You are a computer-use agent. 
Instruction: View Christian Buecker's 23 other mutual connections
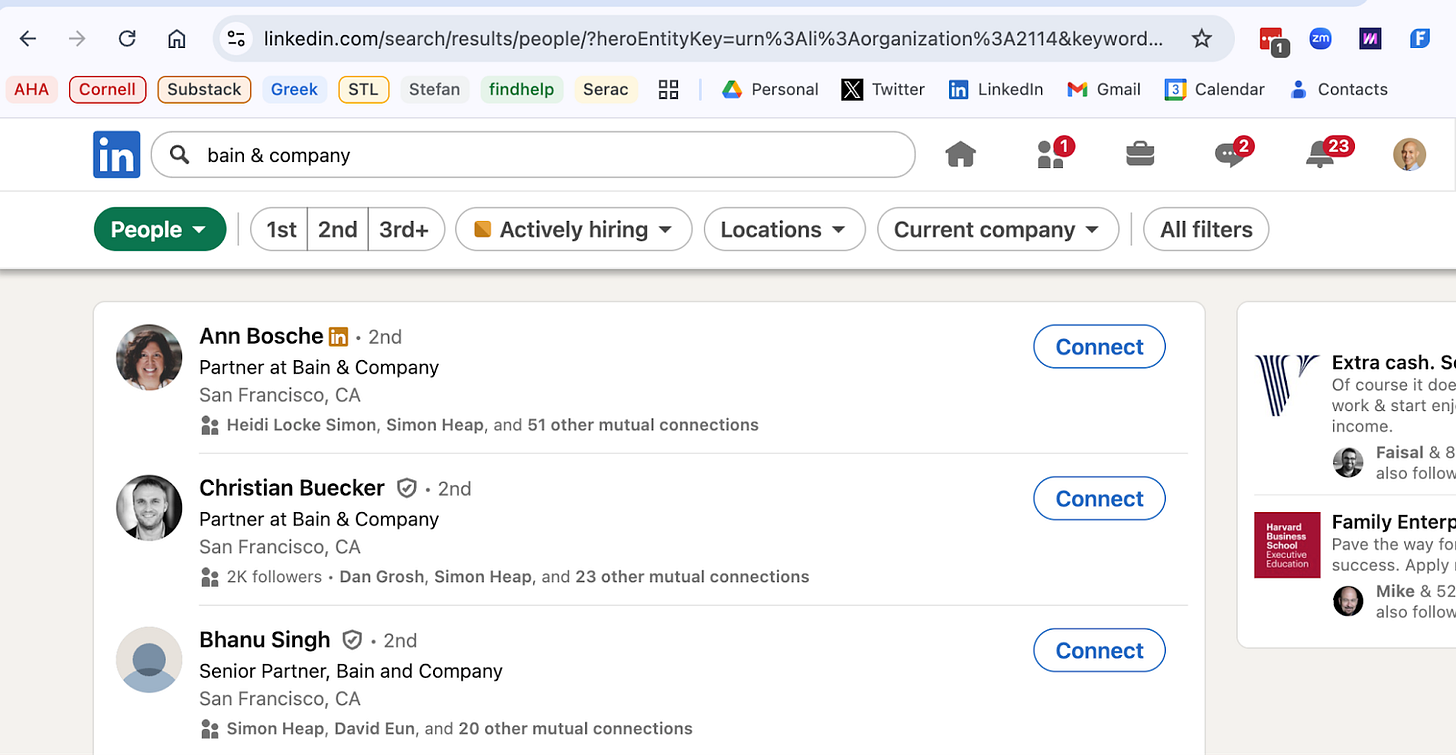pos(692,577)
